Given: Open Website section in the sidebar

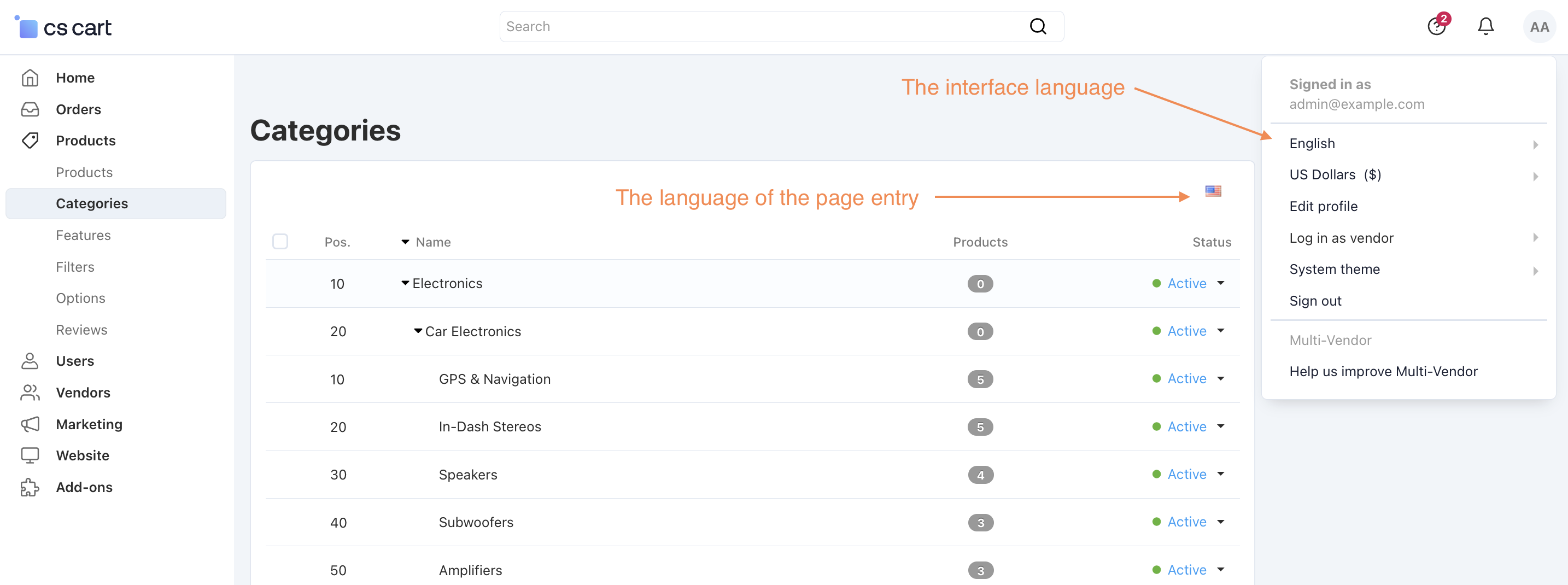Looking at the screenshot, I should (x=83, y=455).
